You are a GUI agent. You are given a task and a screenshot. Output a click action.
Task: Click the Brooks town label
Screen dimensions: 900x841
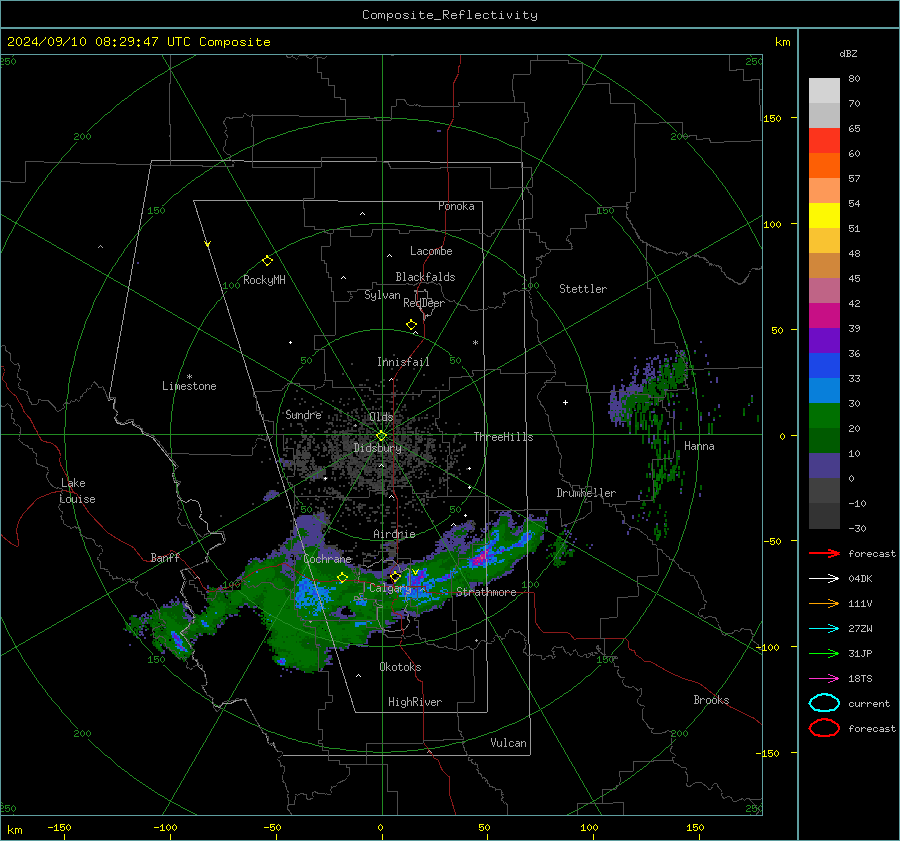pos(711,700)
